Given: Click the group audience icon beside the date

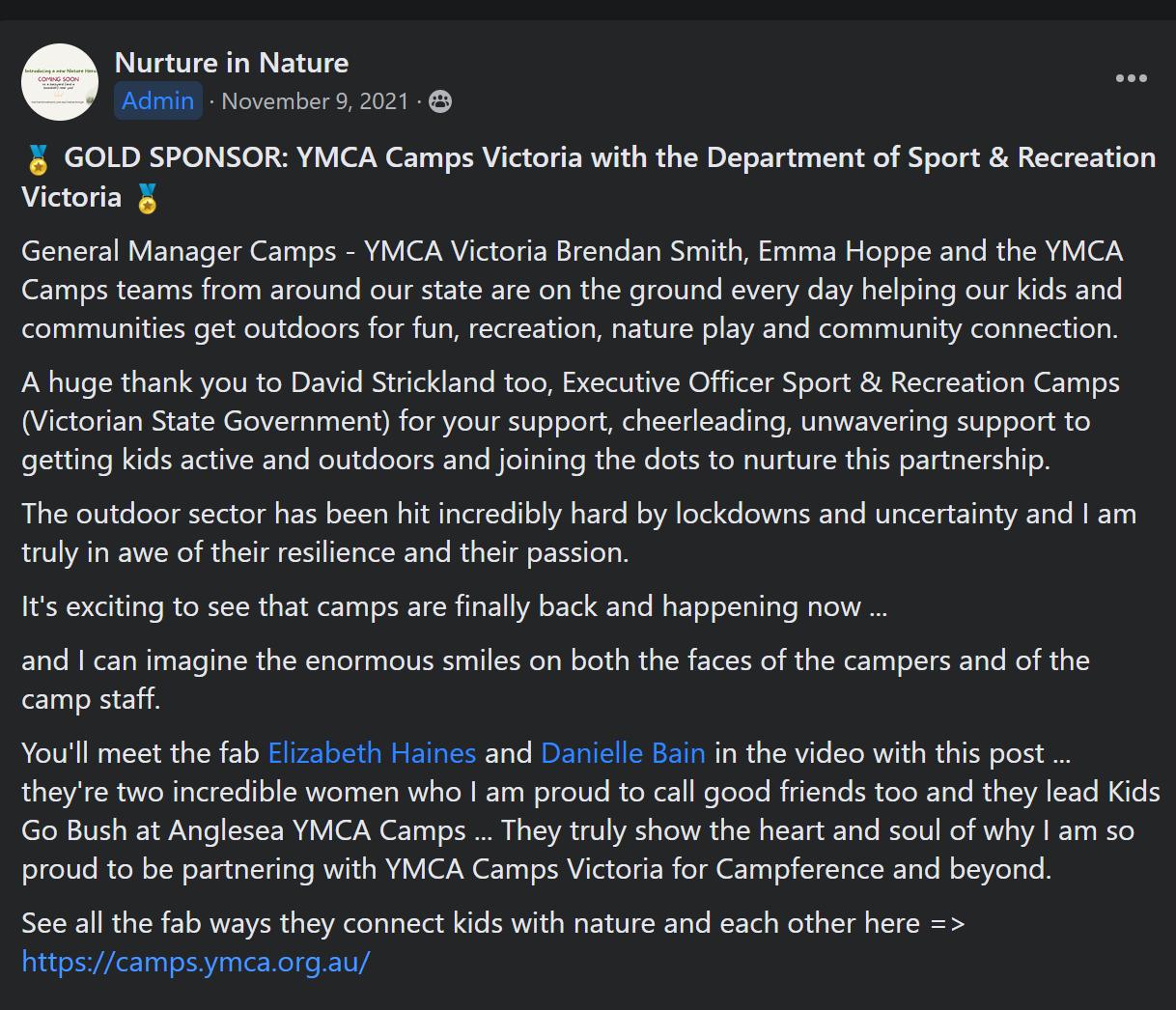Looking at the screenshot, I should pyautogui.click(x=440, y=101).
